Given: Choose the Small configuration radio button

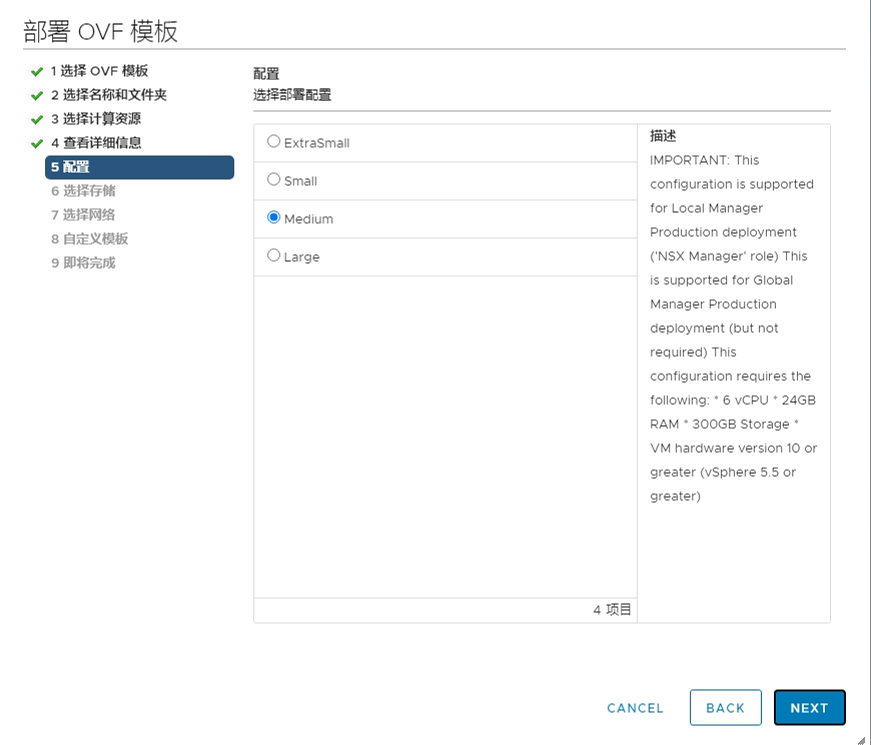Looking at the screenshot, I should click(274, 180).
